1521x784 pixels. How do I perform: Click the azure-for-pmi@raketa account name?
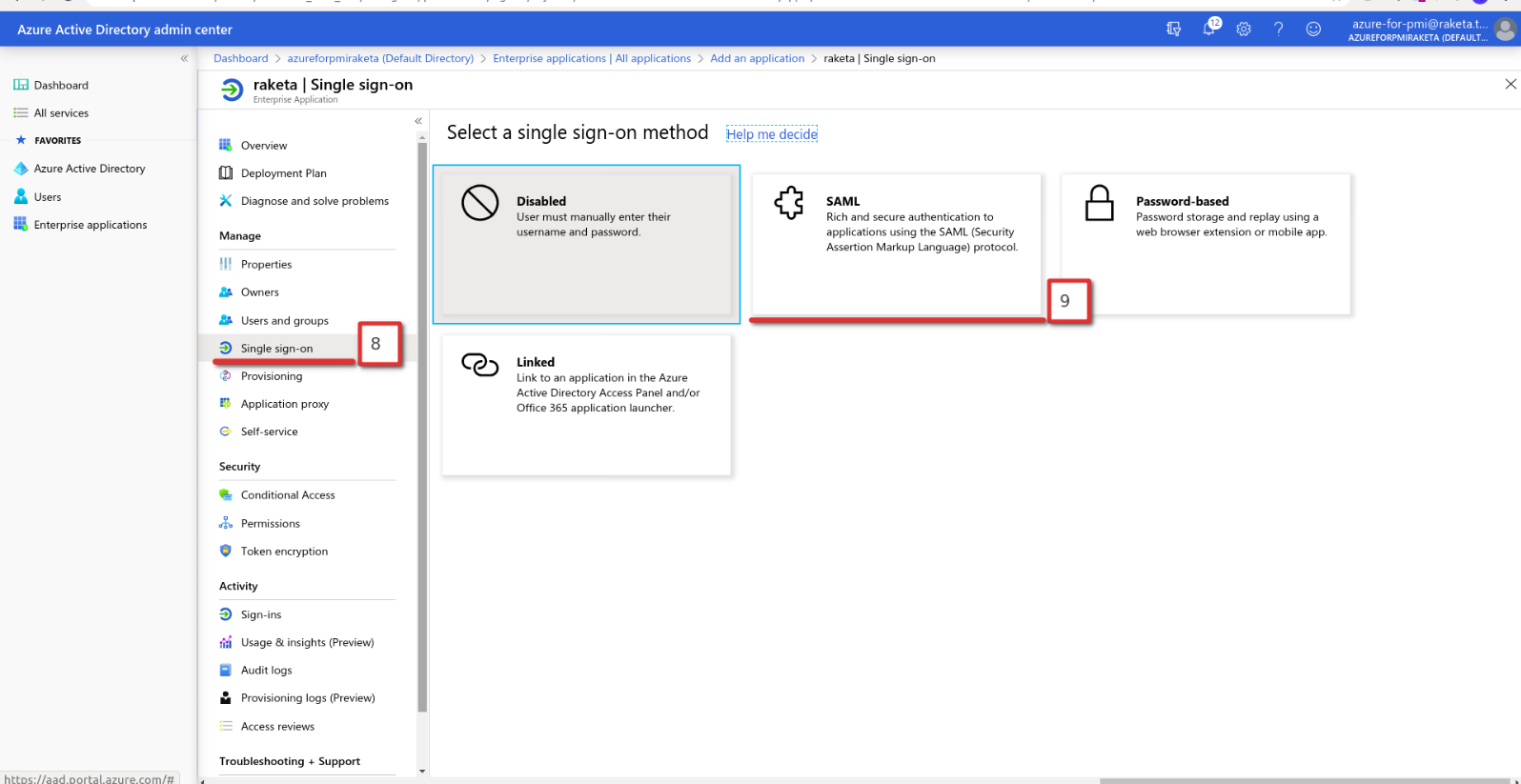[1419, 24]
